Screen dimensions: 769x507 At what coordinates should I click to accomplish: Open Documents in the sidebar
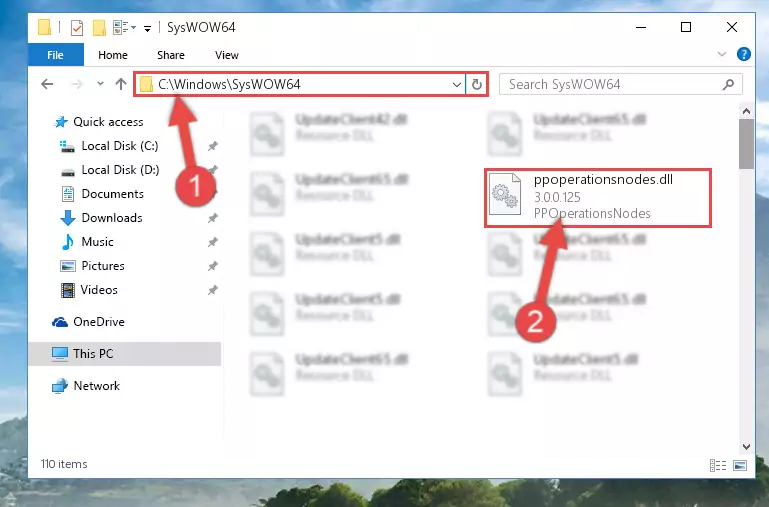[112, 194]
